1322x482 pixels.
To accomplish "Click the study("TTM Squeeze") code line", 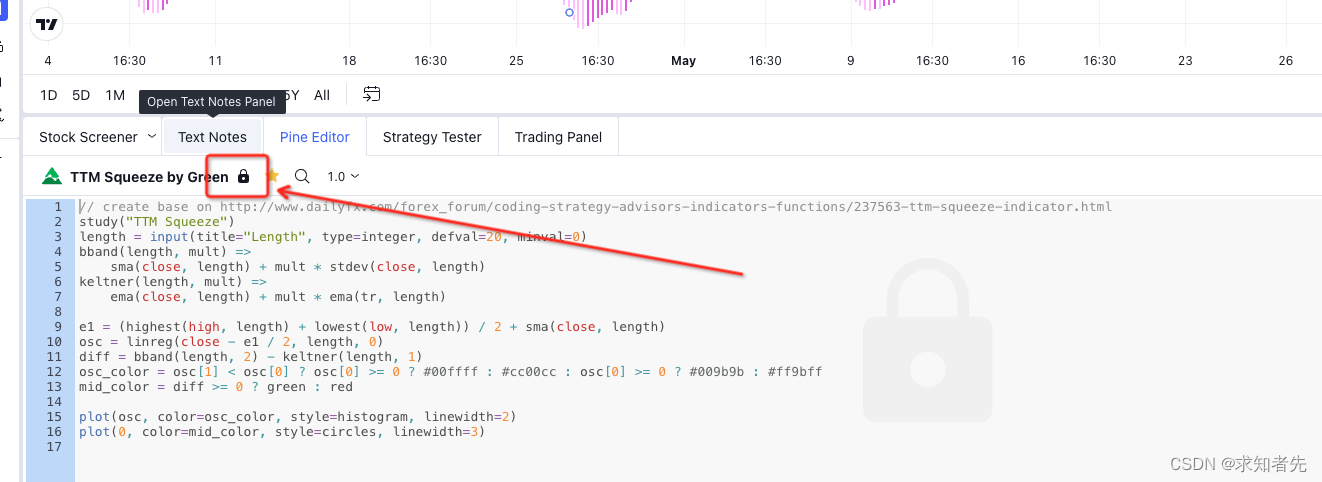I will [156, 222].
